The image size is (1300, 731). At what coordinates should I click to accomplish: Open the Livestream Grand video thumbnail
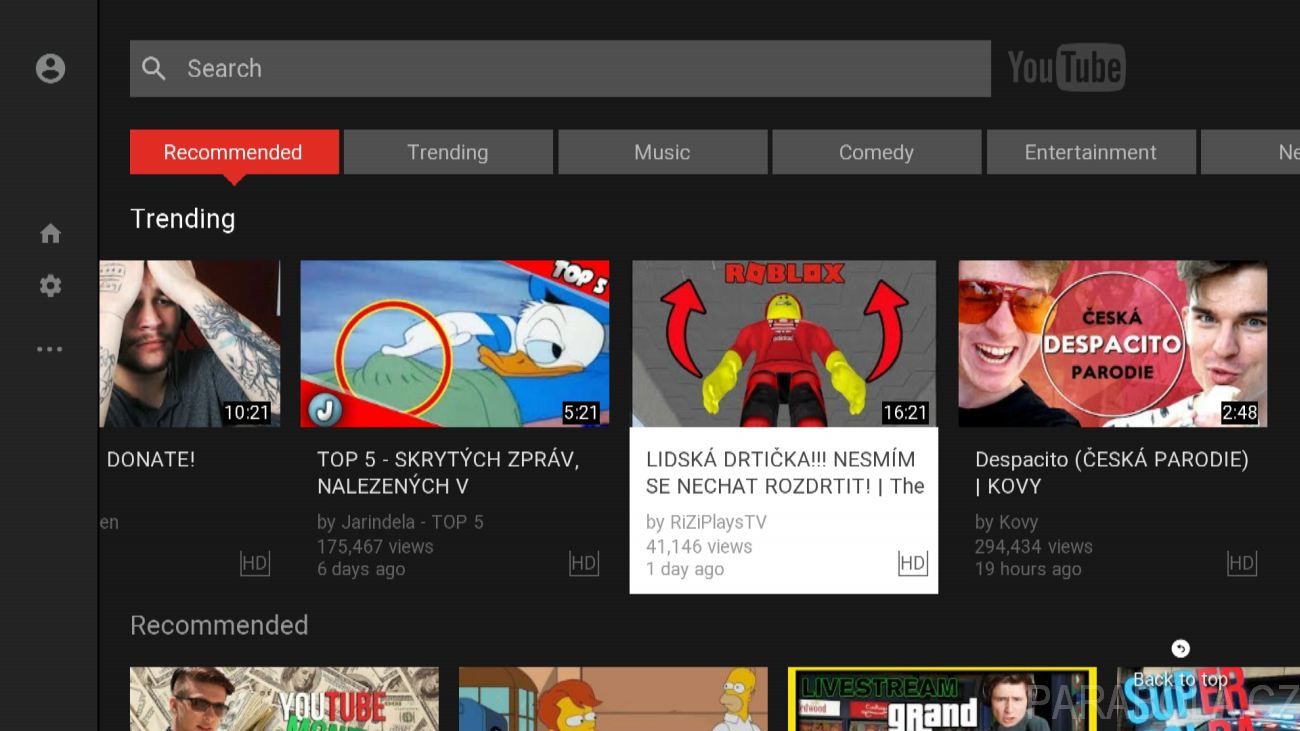tap(942, 699)
